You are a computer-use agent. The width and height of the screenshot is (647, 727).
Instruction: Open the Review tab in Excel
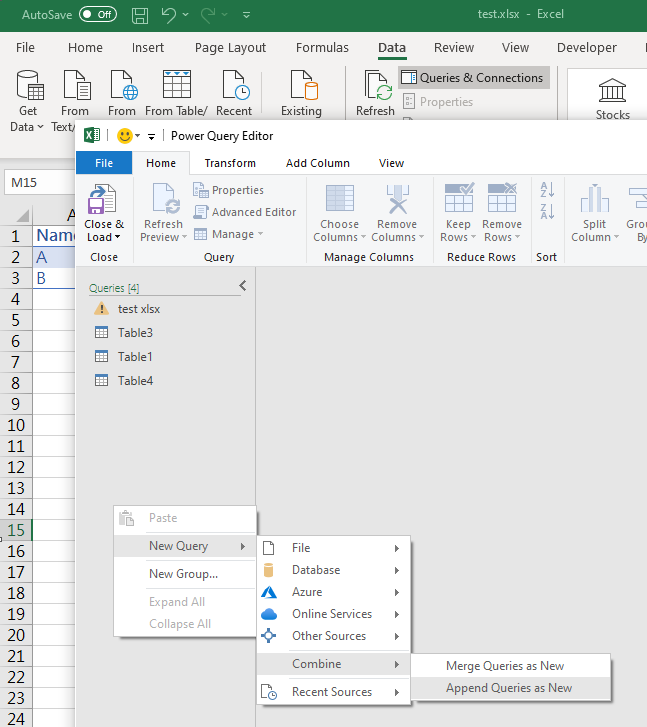click(454, 47)
